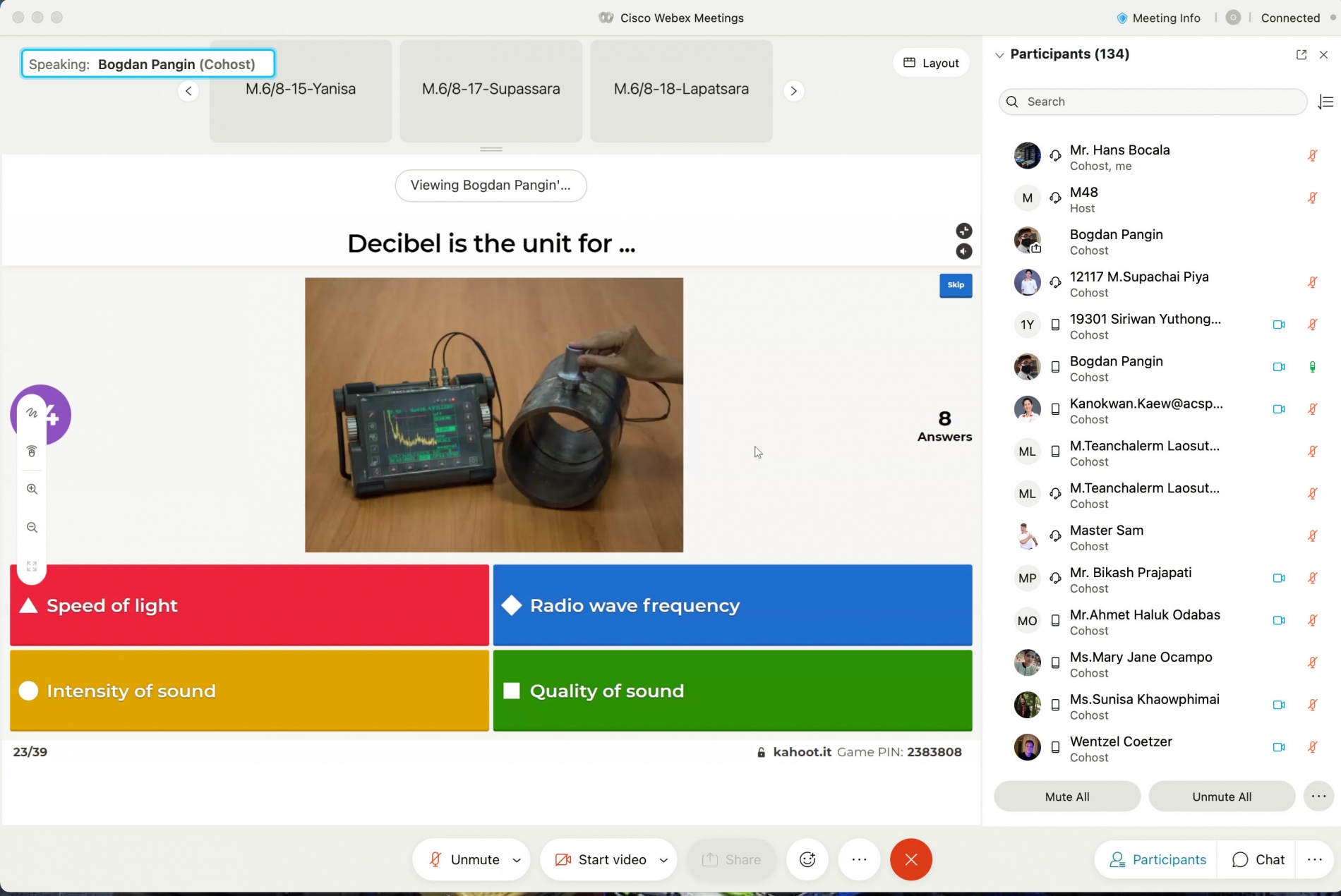Open the Layout options
Screen dimensions: 1341x896
(930, 63)
